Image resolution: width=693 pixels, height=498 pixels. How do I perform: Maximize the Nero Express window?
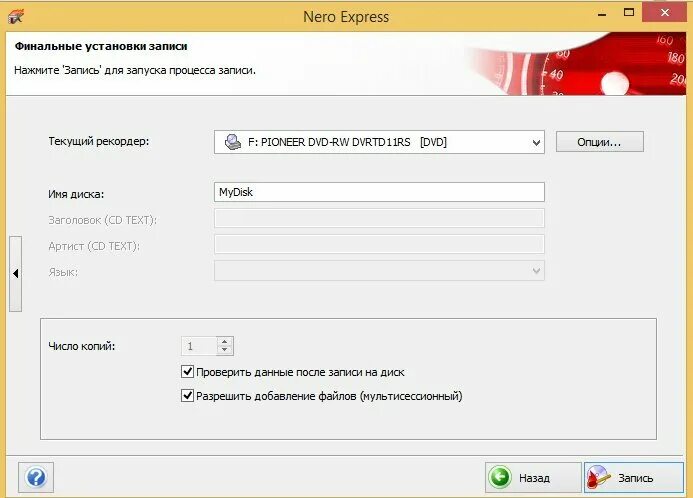(x=628, y=13)
